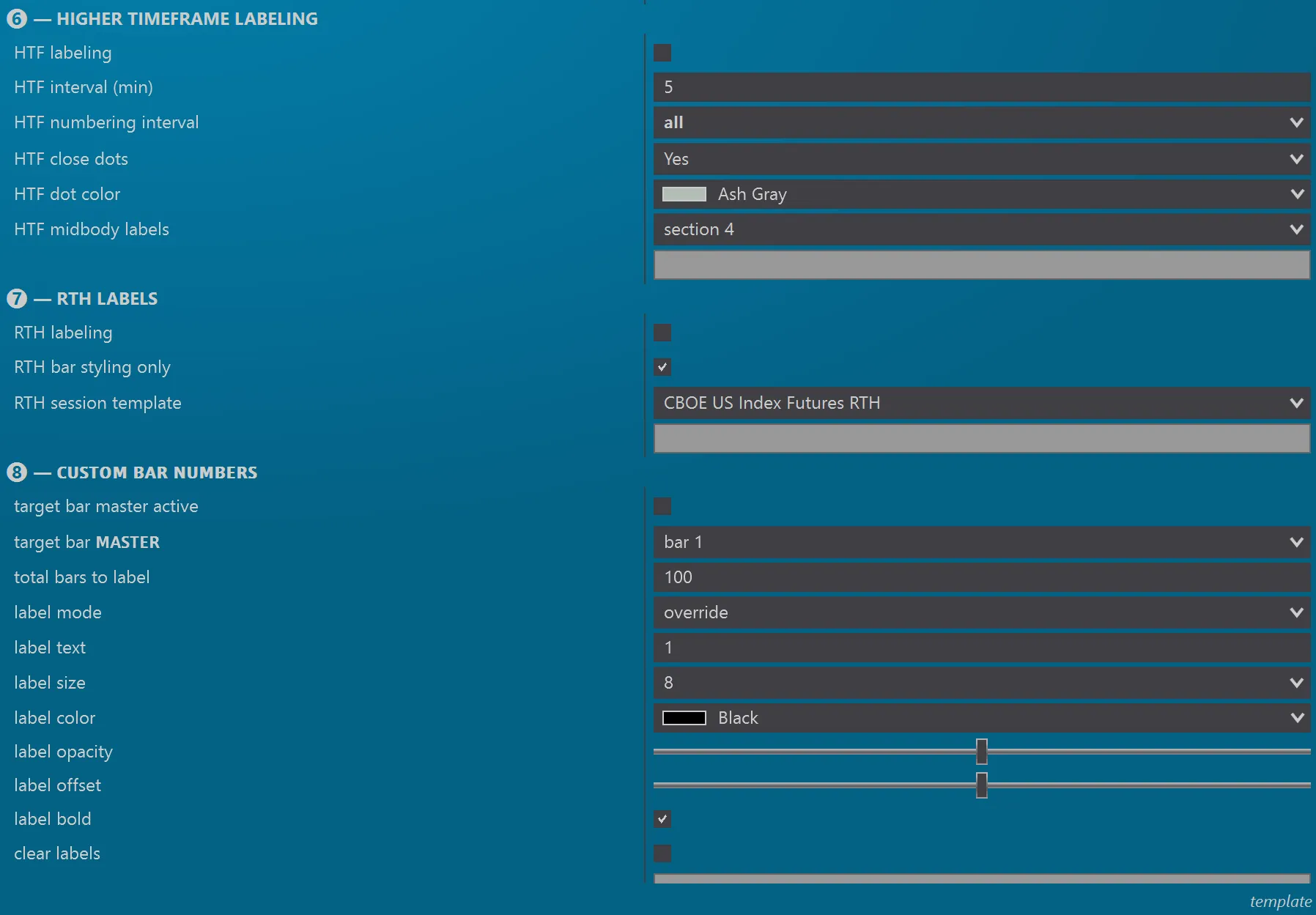Click the section 8 number icon
This screenshot has height=915, width=1316.
coord(17,473)
